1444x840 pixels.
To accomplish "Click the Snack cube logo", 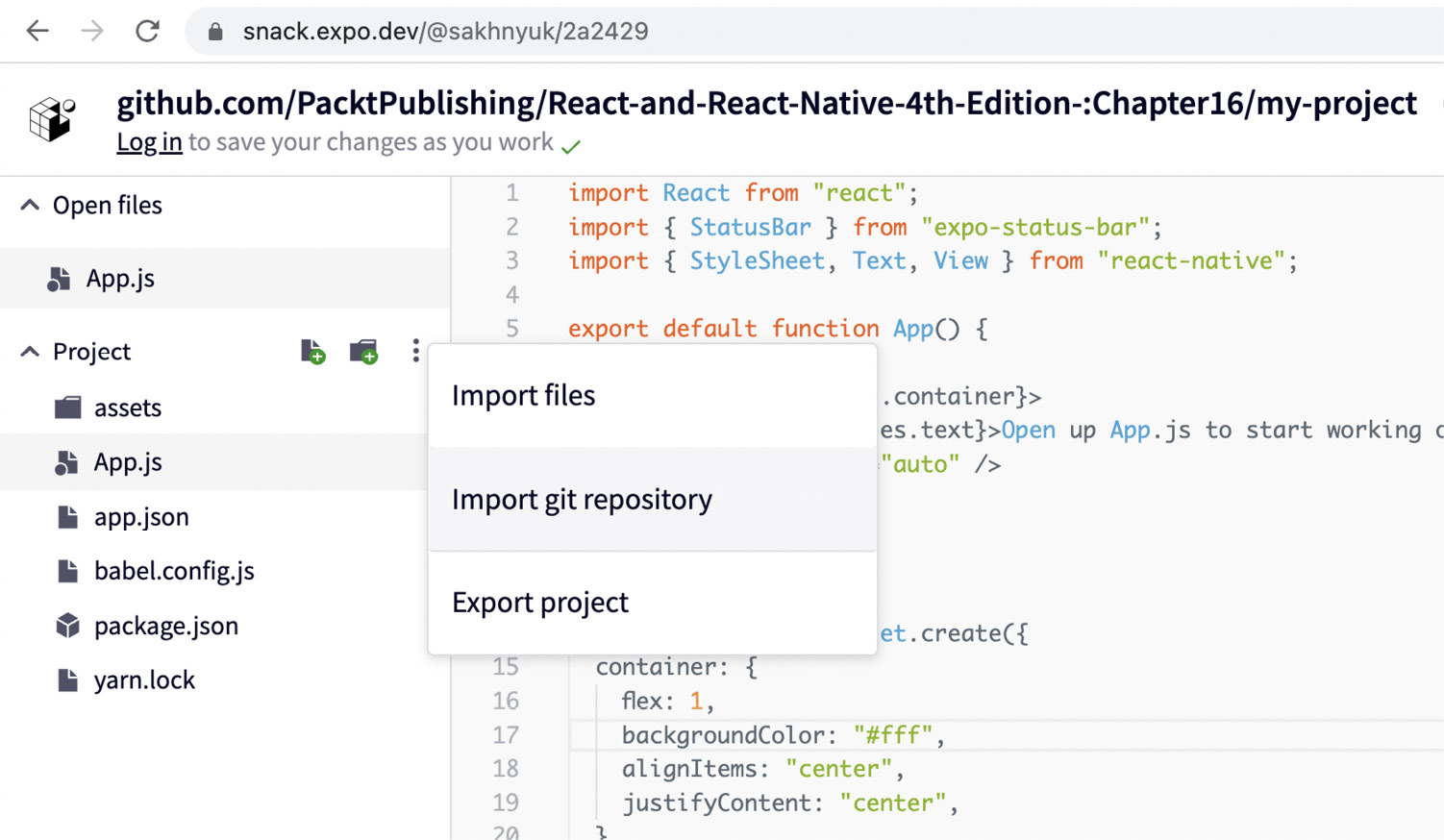I will pyautogui.click(x=53, y=117).
